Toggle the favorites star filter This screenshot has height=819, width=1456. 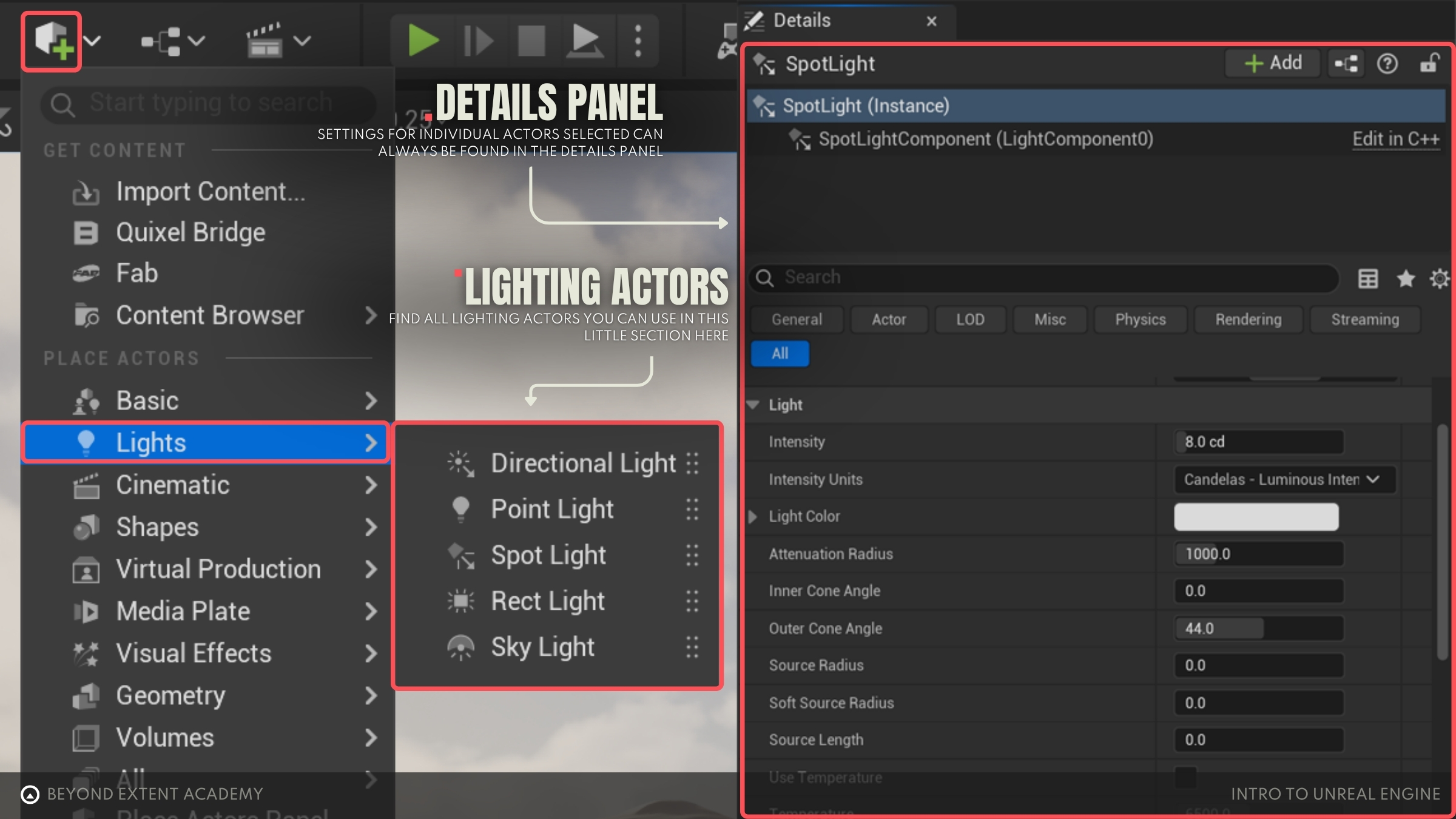[1405, 278]
